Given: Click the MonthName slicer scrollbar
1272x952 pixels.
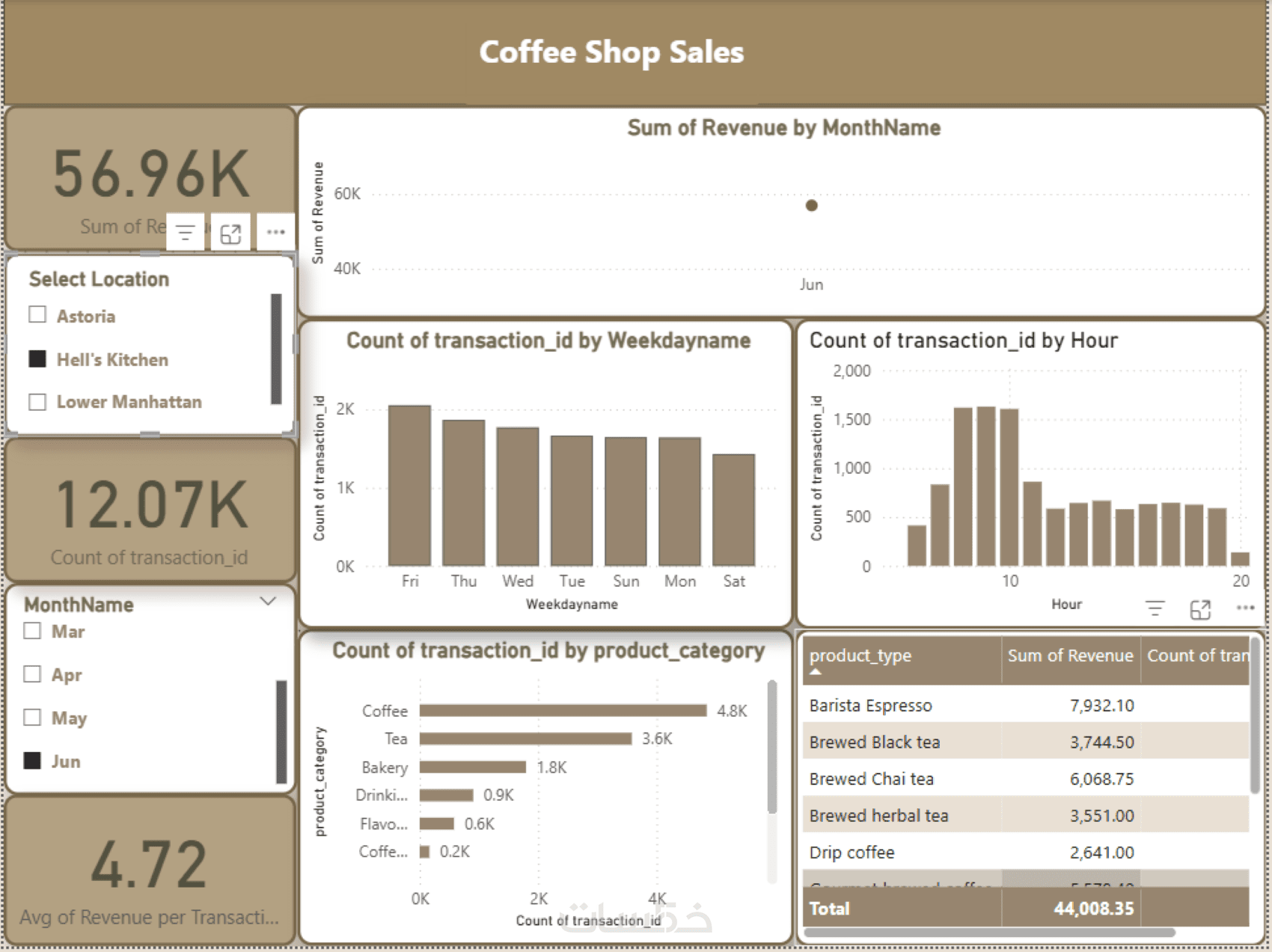Looking at the screenshot, I should pos(281,732).
